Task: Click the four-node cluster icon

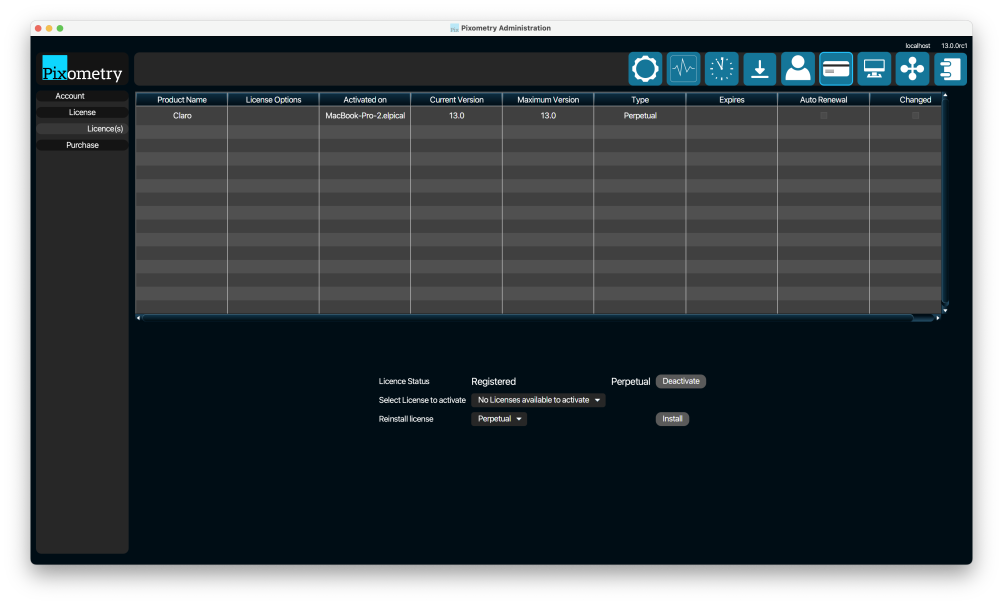Action: coord(912,68)
